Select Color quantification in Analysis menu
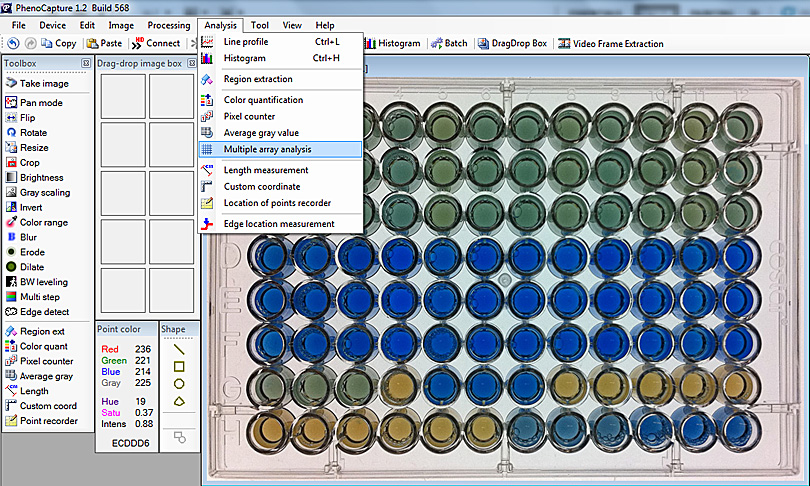 click(x=263, y=100)
